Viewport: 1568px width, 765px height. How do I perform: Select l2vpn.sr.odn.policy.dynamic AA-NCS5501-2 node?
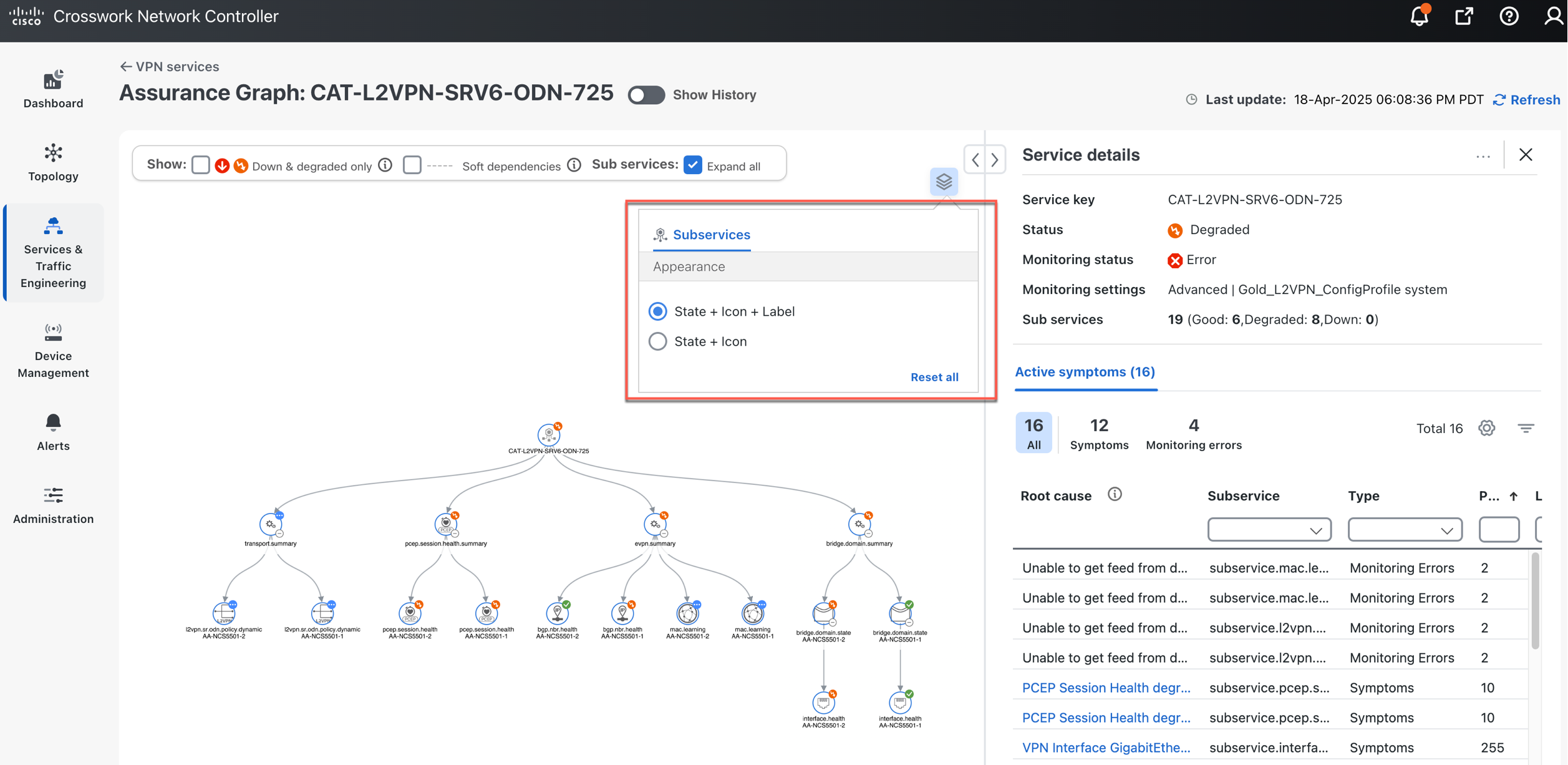click(224, 614)
